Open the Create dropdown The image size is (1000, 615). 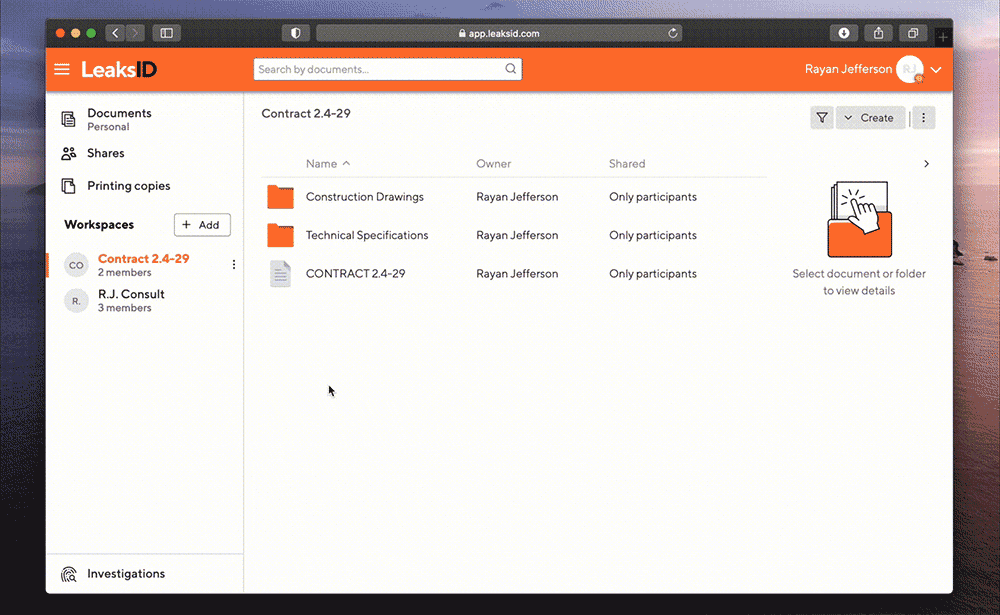point(870,117)
